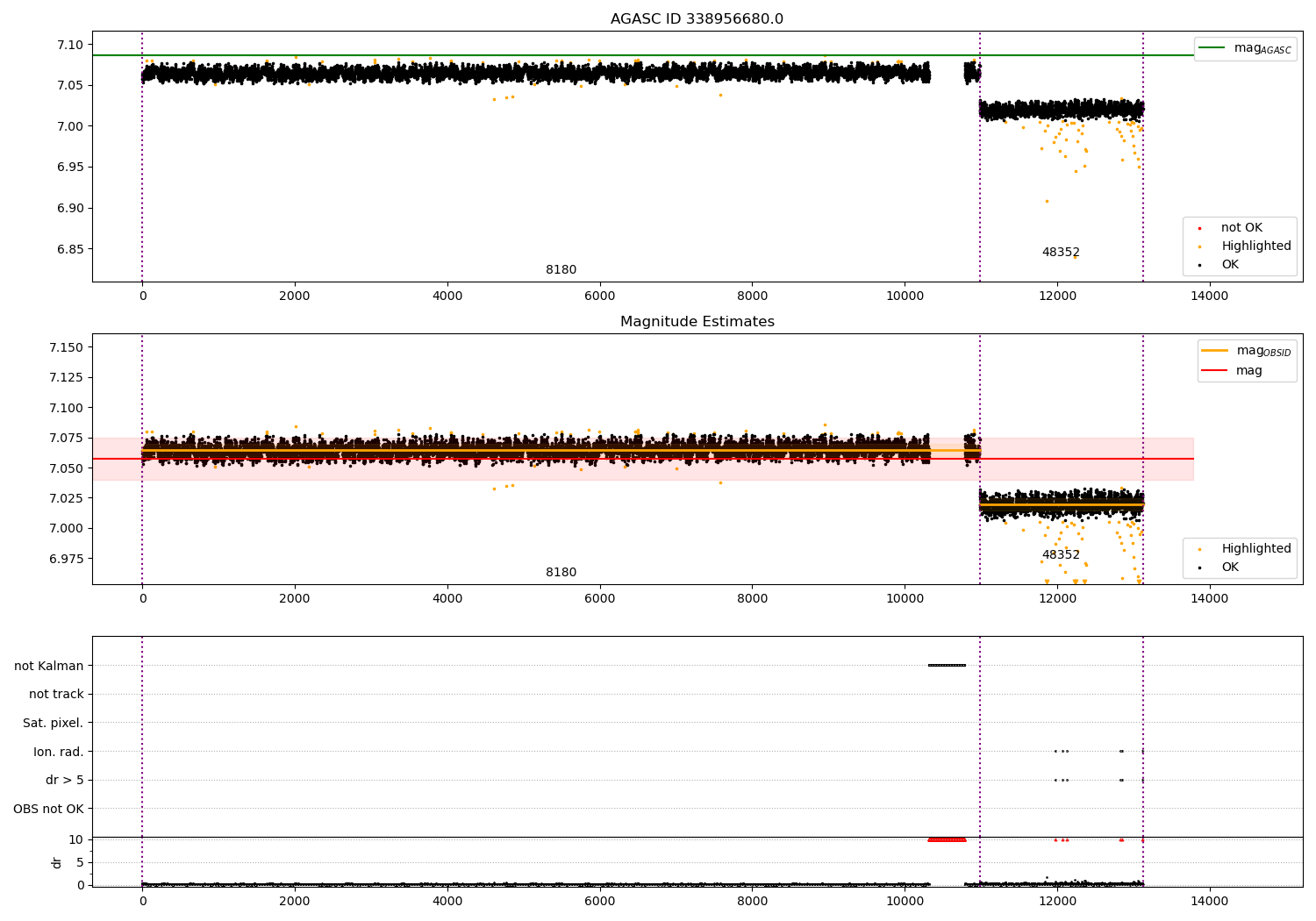
Task: Click the 'Magnitude Estimates' subplot title
Action: 697,322
